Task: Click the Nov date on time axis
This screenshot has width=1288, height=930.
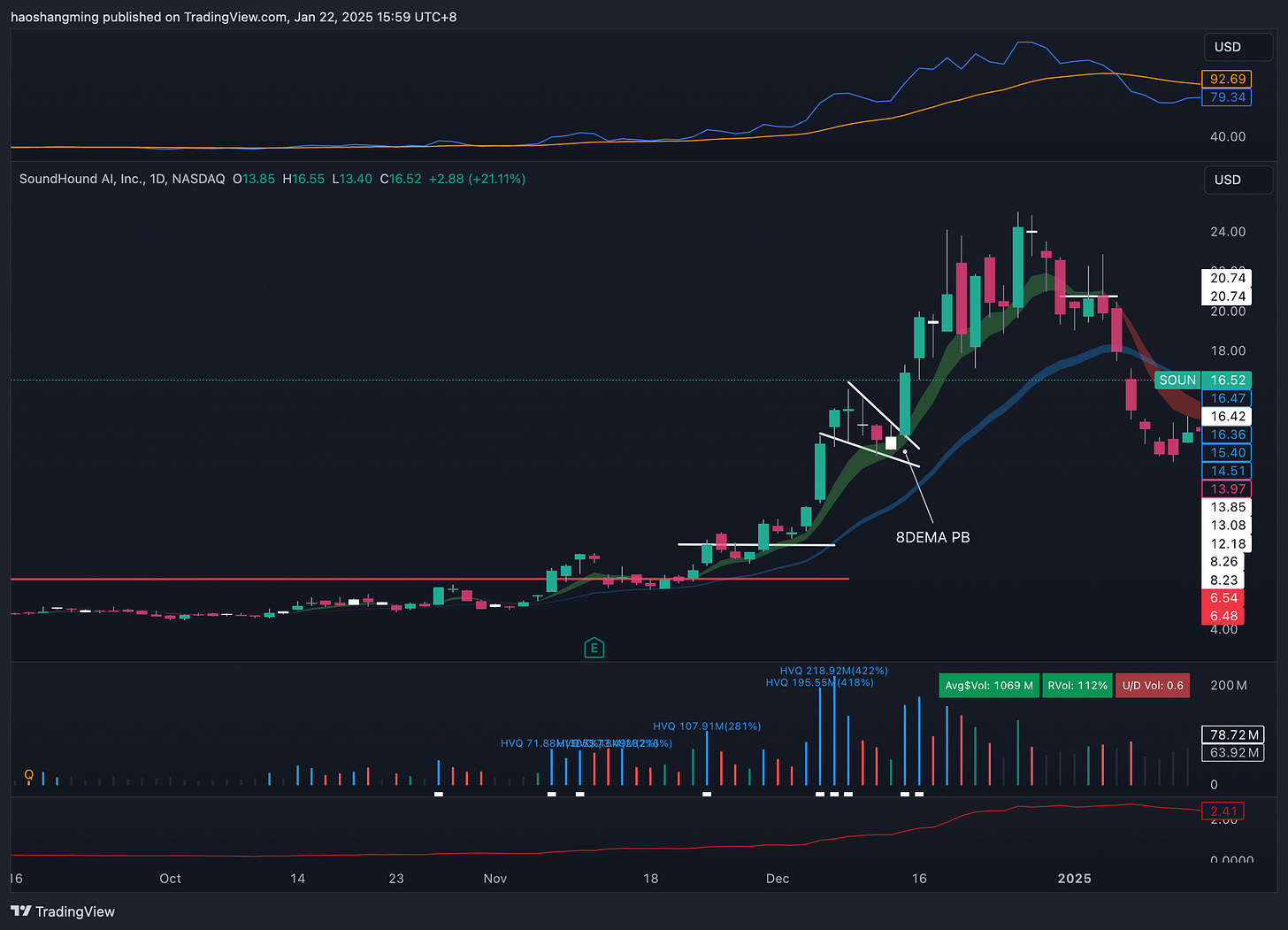Action: tap(494, 879)
